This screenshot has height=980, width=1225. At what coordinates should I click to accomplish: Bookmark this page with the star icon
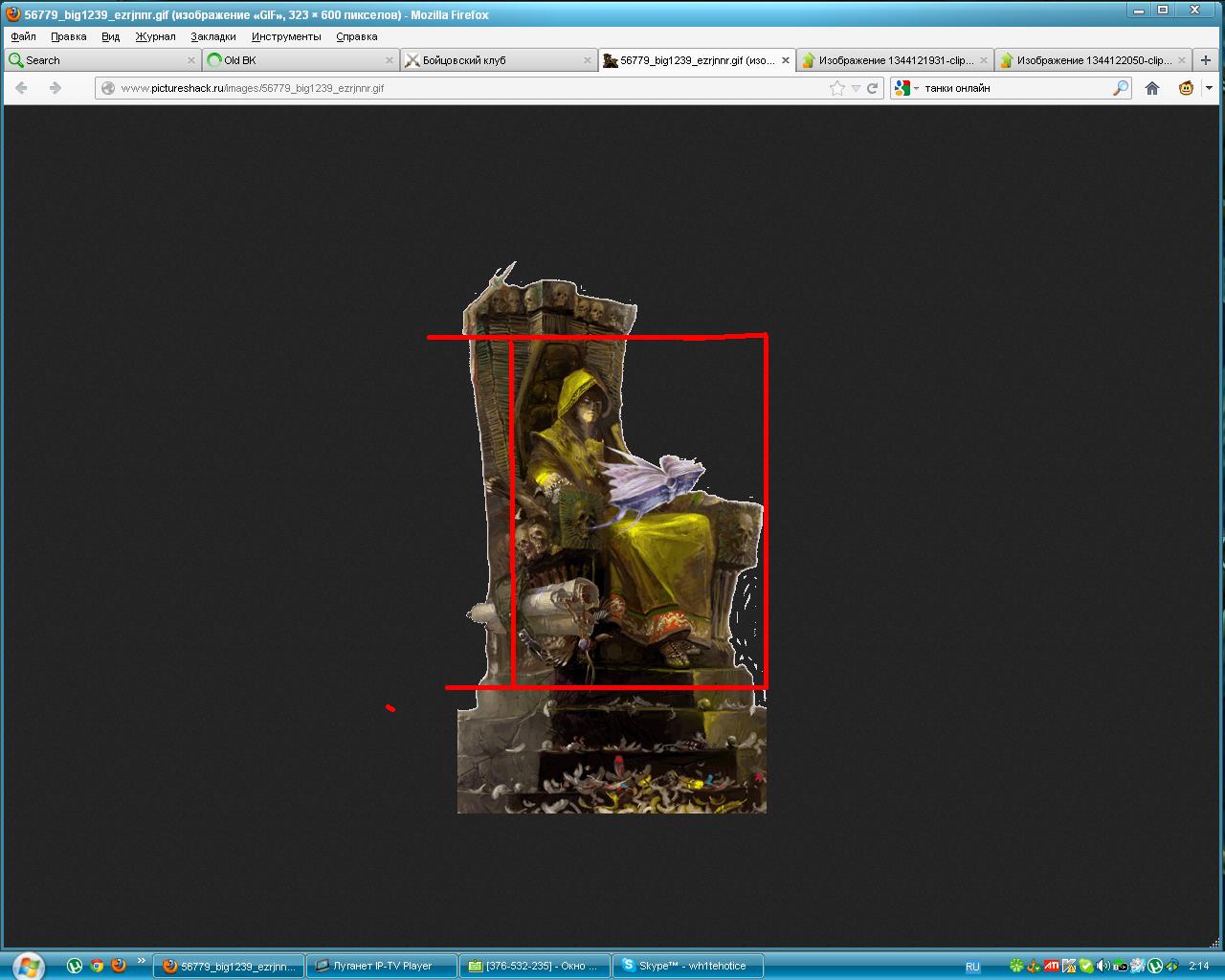point(837,88)
